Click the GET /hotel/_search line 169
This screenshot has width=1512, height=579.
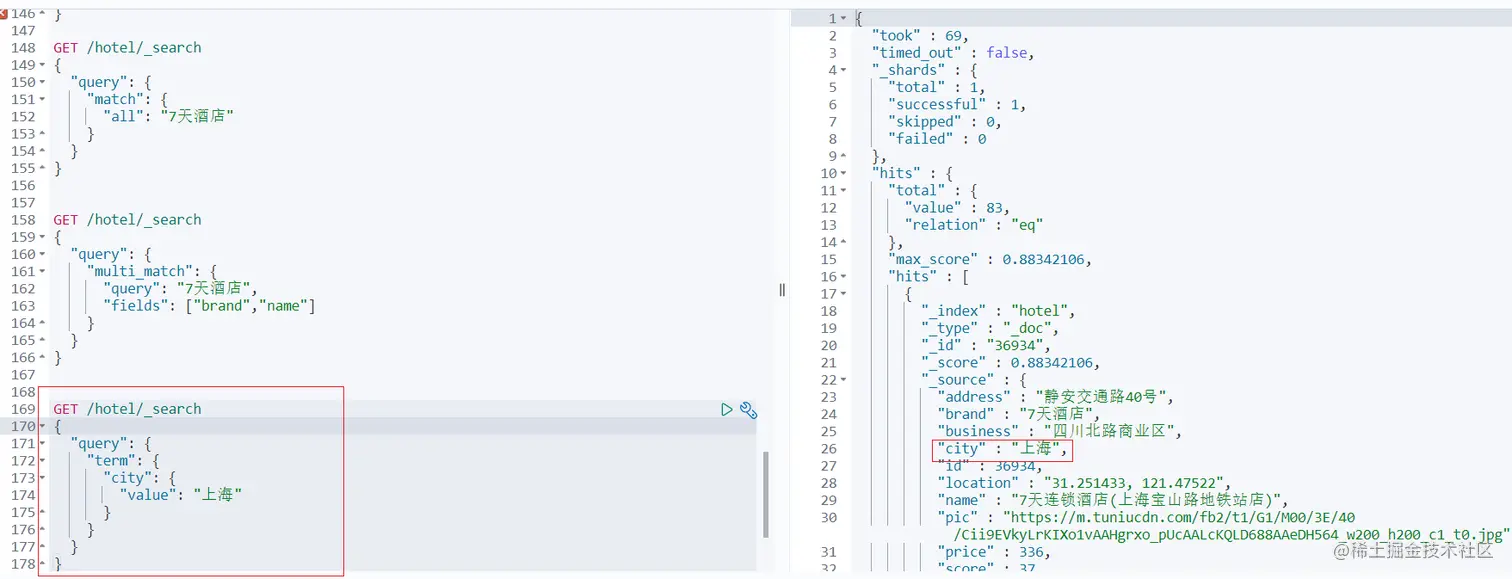(127, 409)
